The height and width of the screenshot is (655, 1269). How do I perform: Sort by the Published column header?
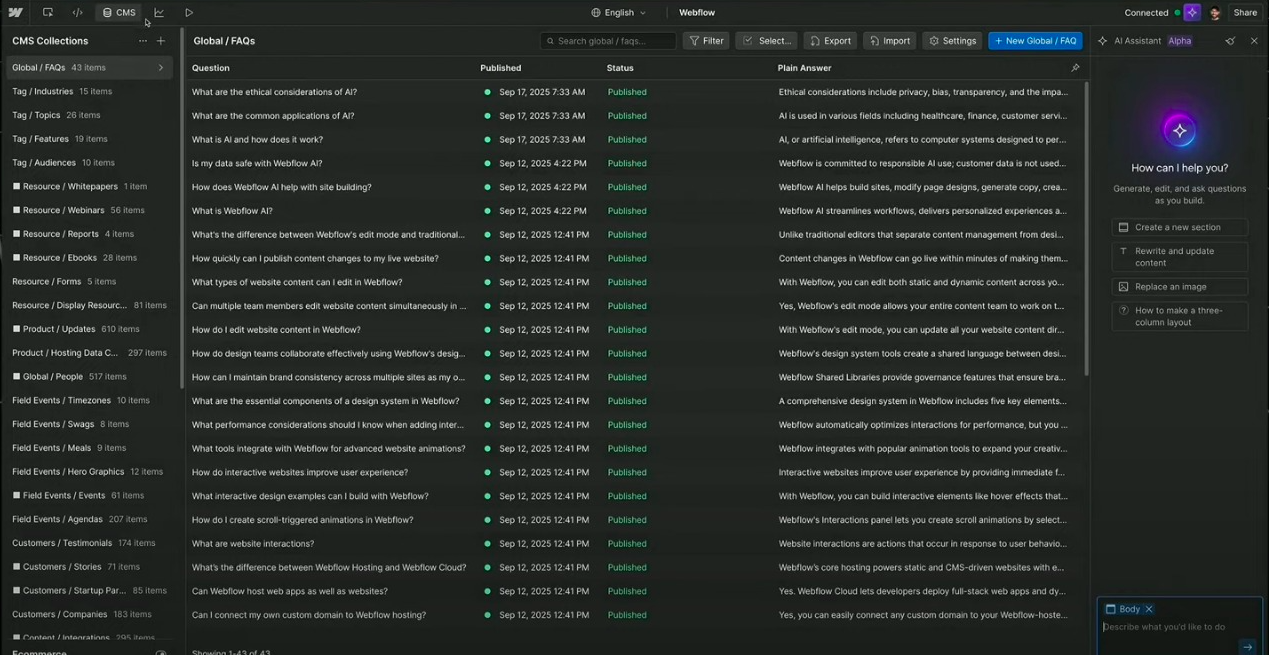[500, 68]
